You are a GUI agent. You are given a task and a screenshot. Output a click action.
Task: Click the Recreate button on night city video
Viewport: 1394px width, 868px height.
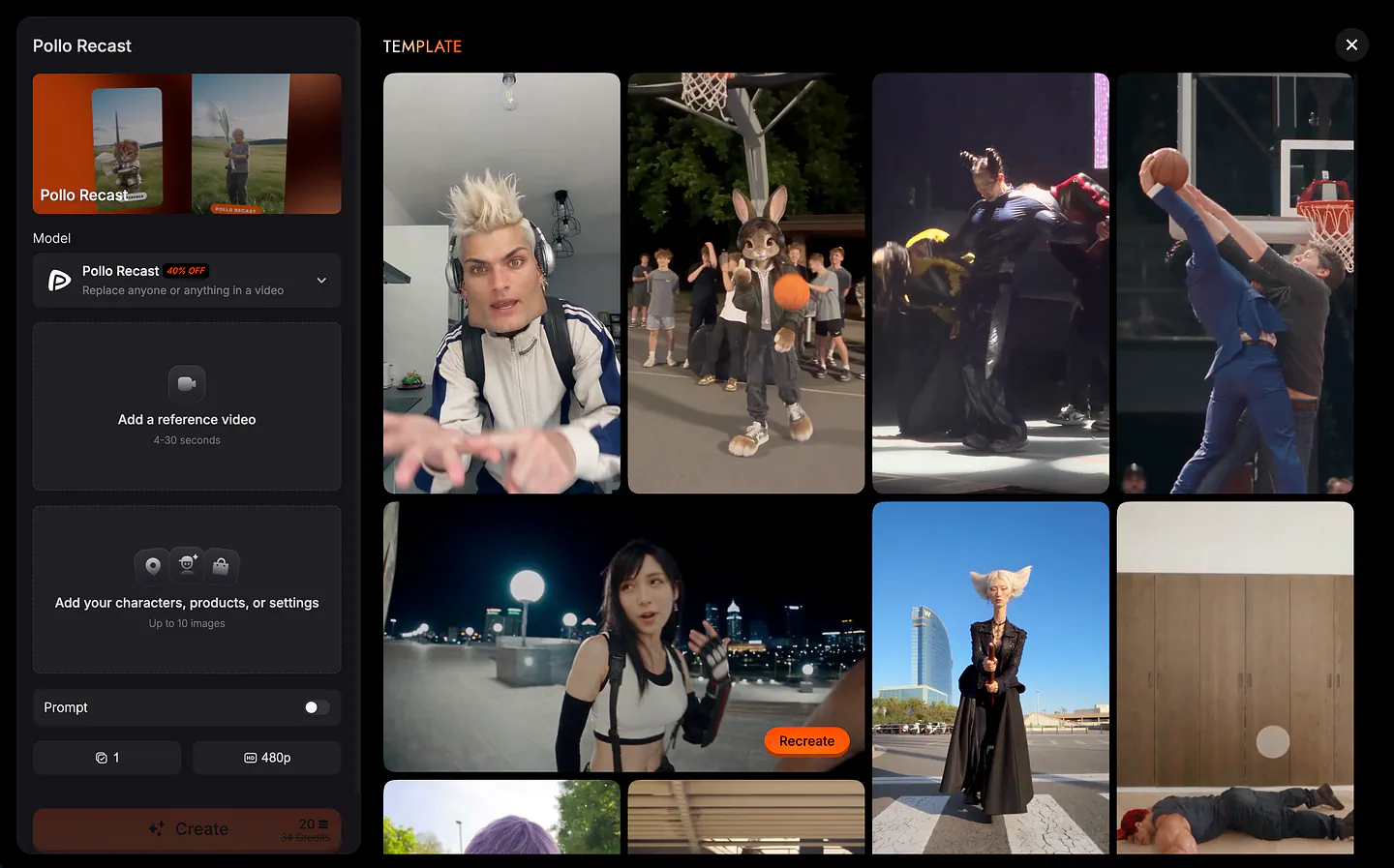click(806, 741)
